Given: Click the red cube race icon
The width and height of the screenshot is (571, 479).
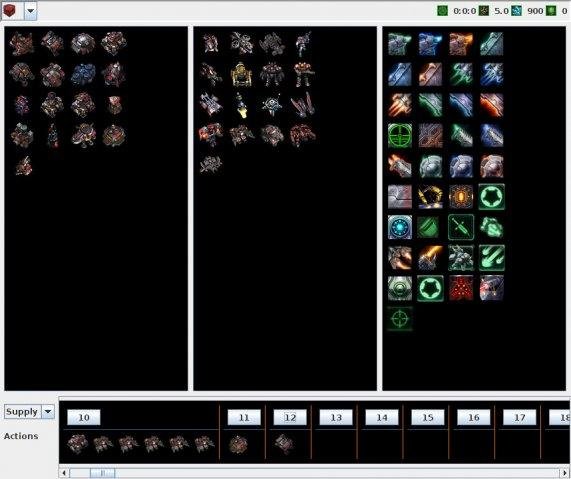Looking at the screenshot, I should pos(9,11).
